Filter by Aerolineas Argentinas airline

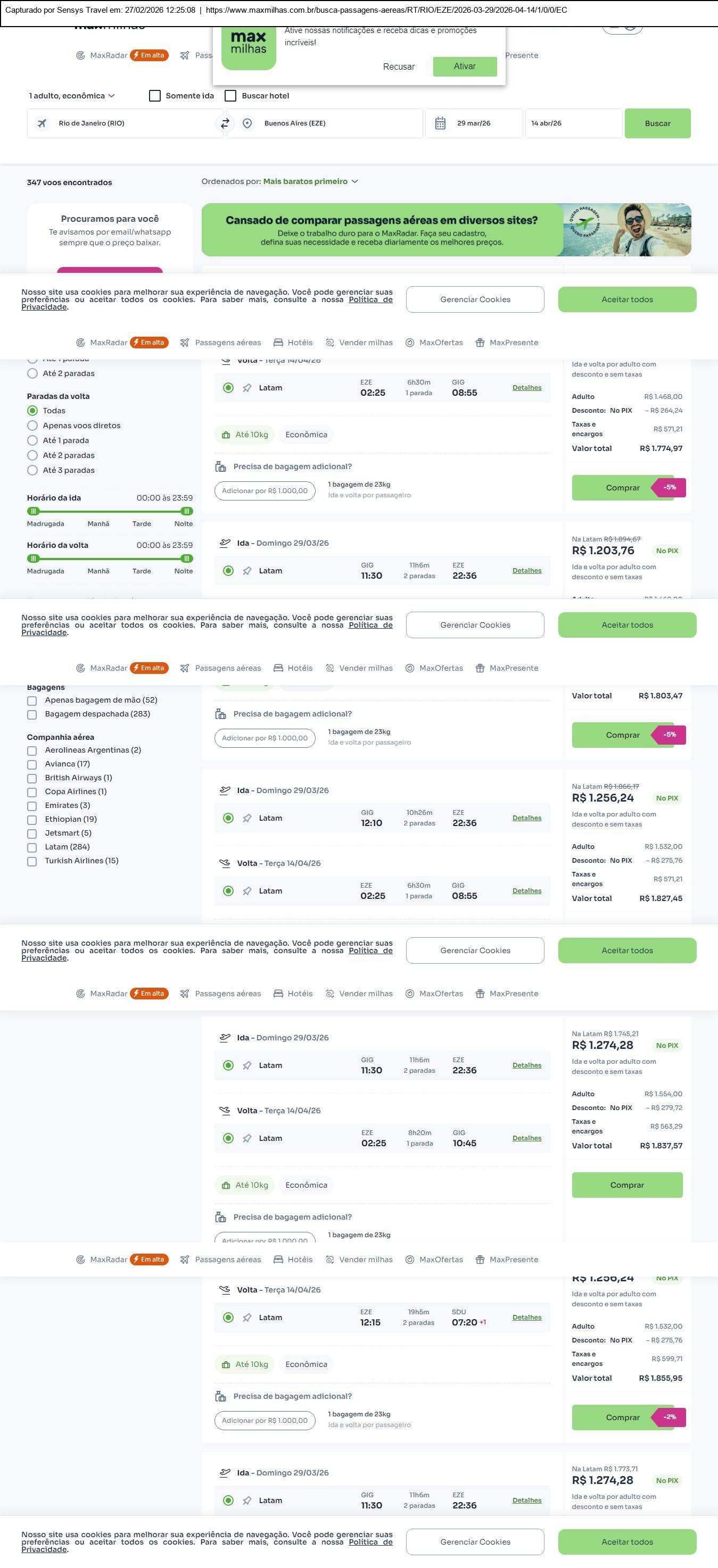pos(32,750)
